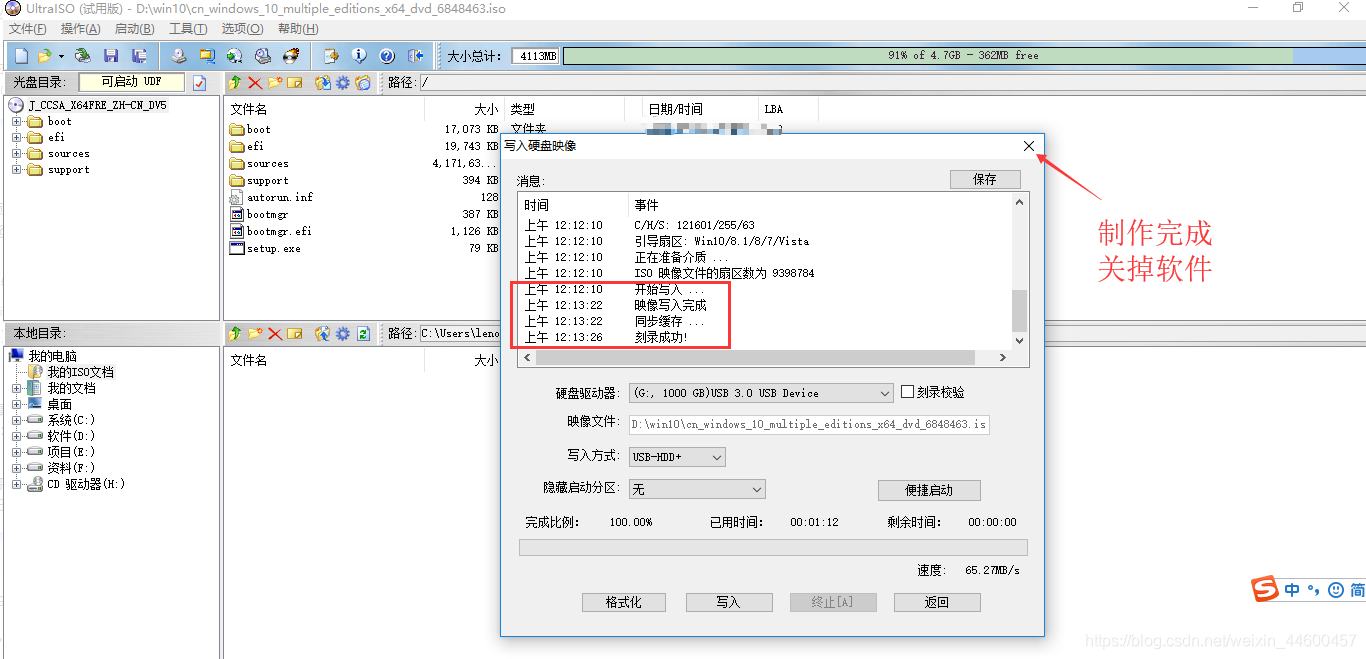Expand the efi folder in disc tree
1366x659 pixels.
[17, 138]
